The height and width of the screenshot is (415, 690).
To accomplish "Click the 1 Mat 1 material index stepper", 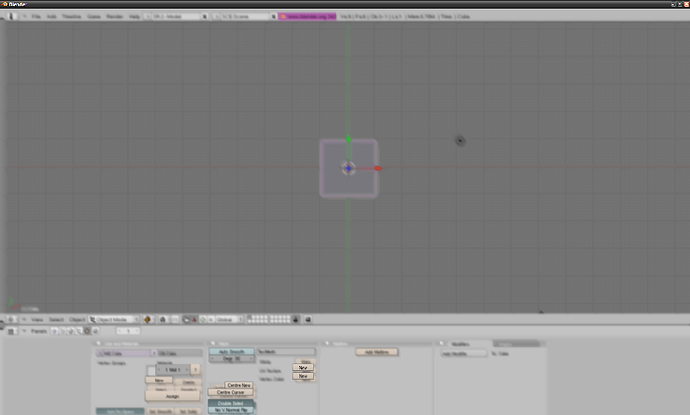I will point(173,370).
